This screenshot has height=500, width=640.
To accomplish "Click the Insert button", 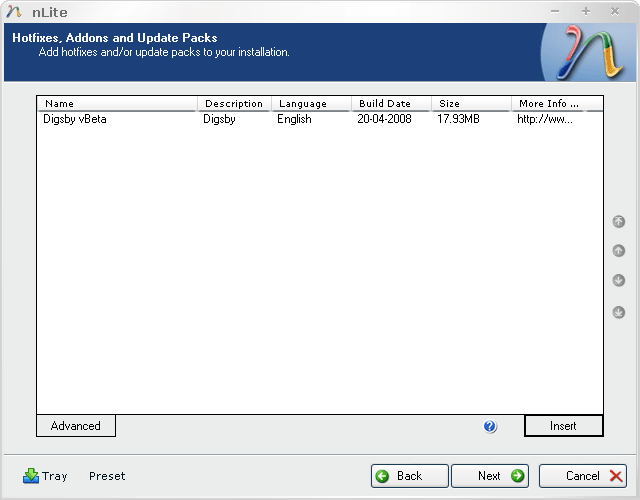I will (563, 426).
